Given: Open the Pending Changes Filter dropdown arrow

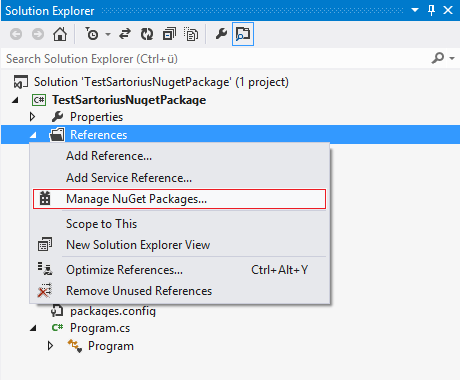Looking at the screenshot, I should tap(108, 34).
